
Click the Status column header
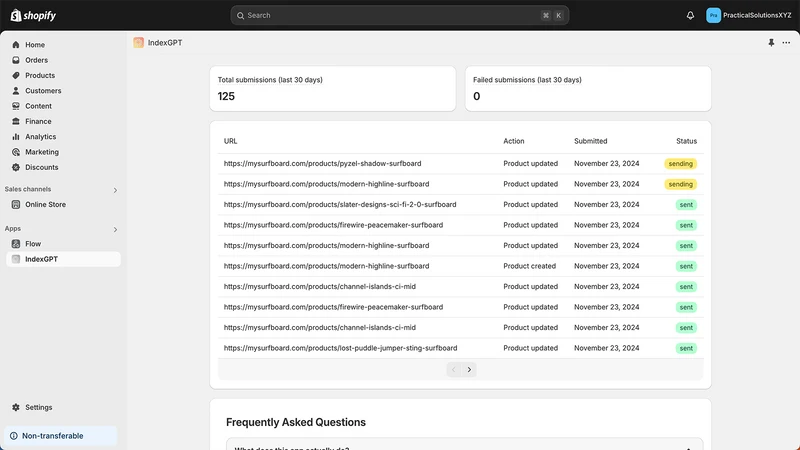[x=686, y=141]
